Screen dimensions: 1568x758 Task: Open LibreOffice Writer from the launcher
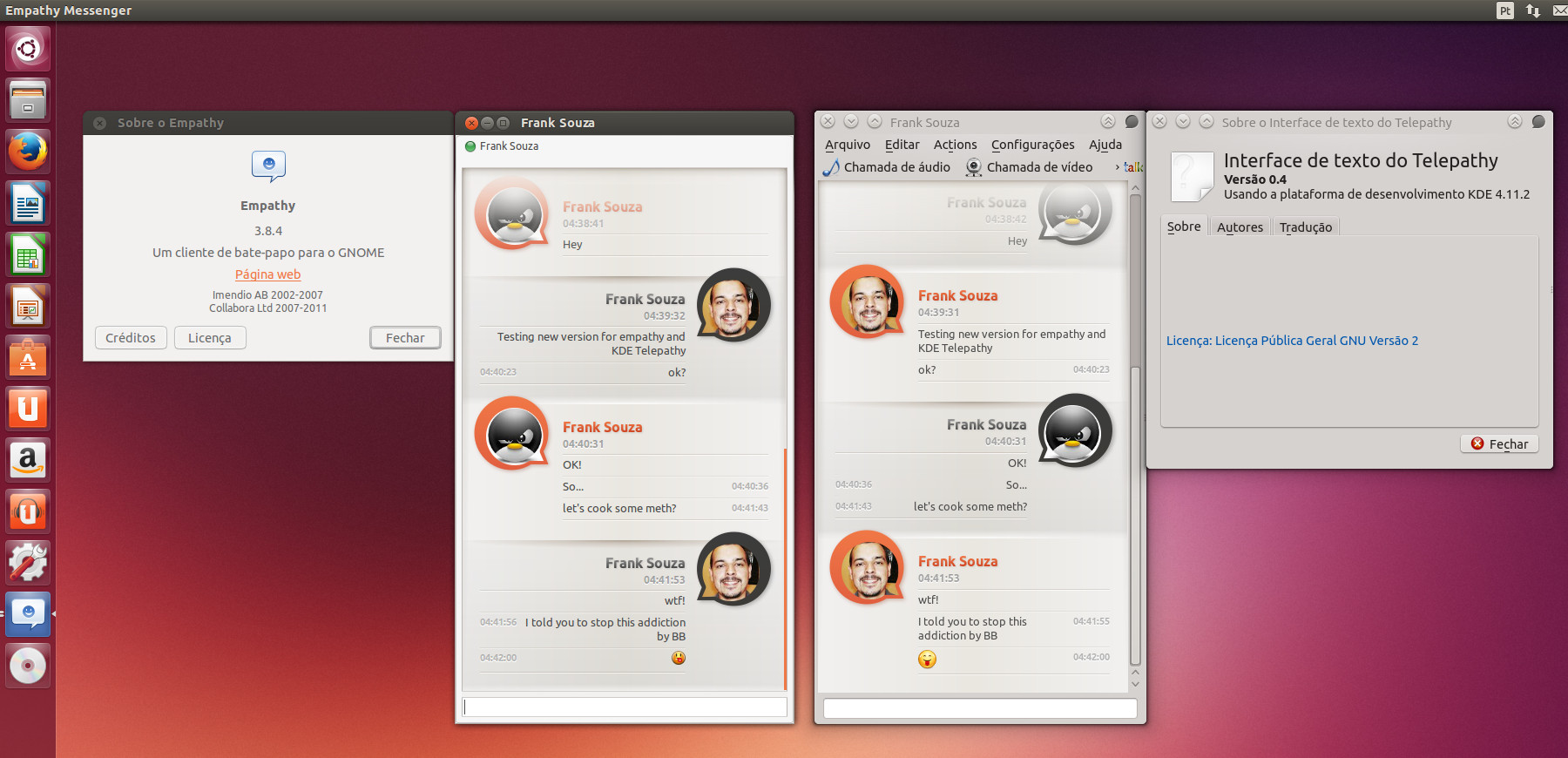coord(28,203)
